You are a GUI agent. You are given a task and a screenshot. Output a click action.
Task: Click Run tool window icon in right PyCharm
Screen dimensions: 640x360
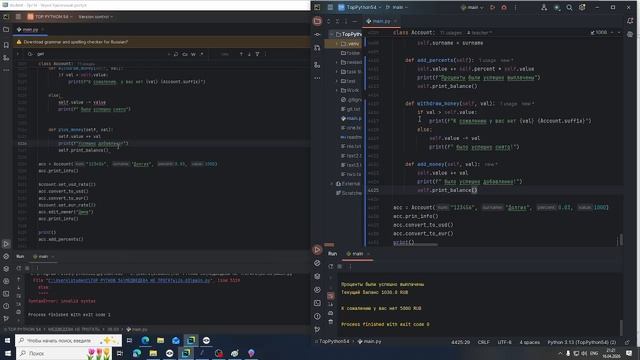point(317,250)
